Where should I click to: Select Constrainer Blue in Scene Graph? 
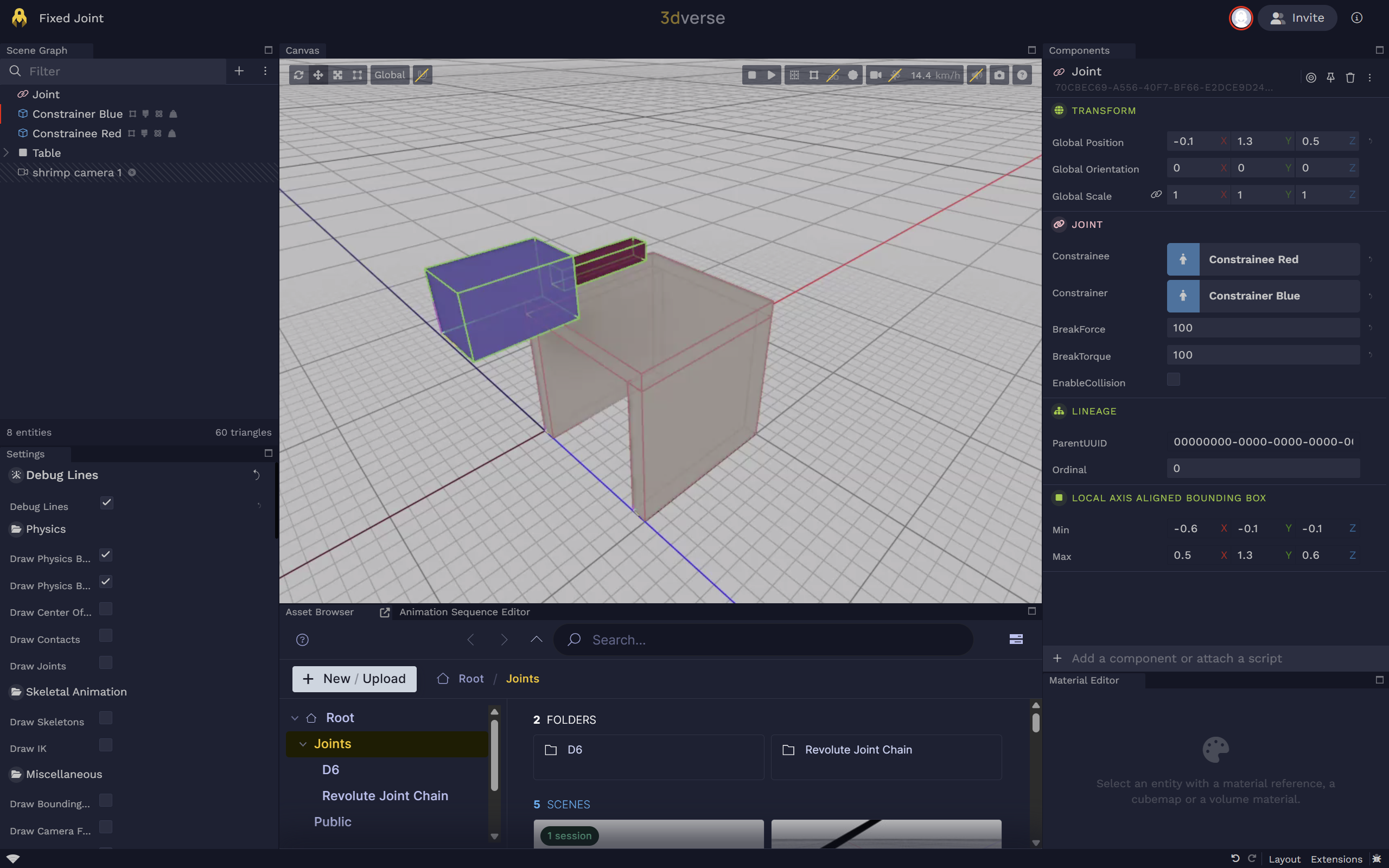pos(78,114)
